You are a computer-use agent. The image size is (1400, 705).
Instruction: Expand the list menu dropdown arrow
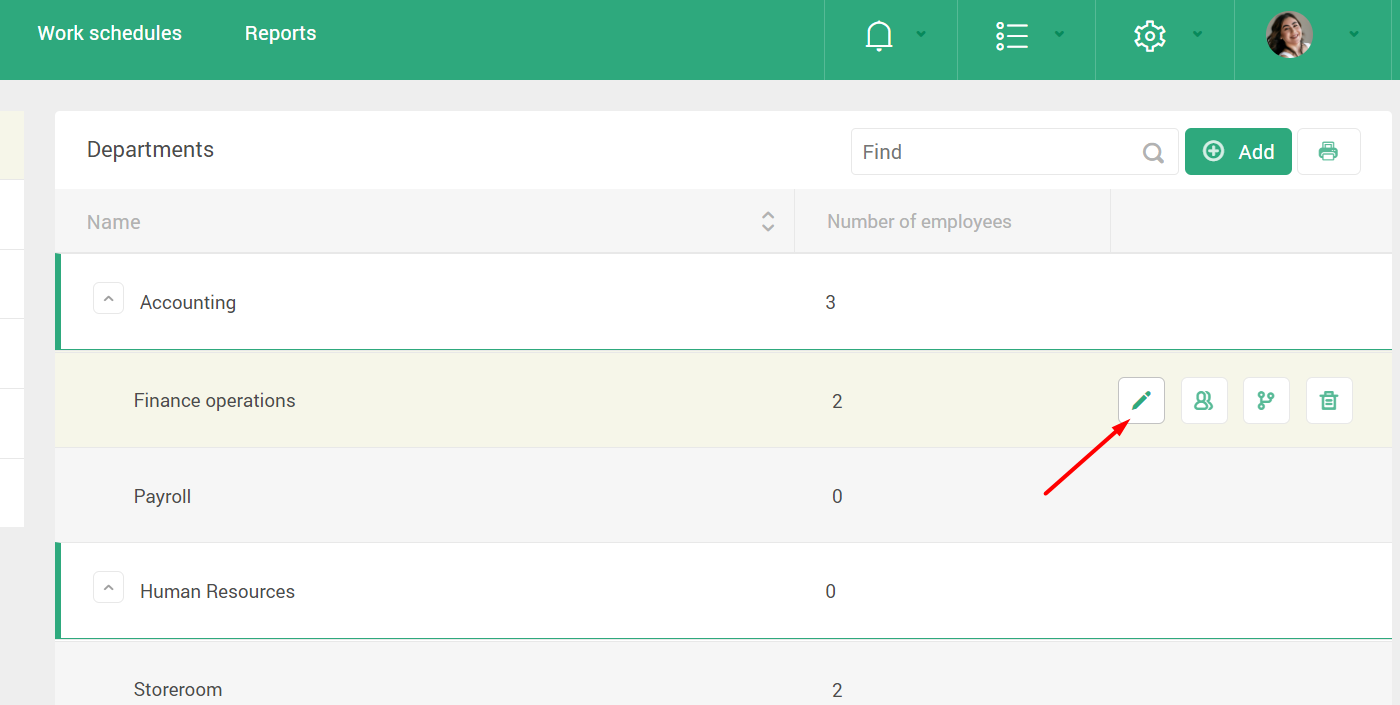[x=1059, y=34]
